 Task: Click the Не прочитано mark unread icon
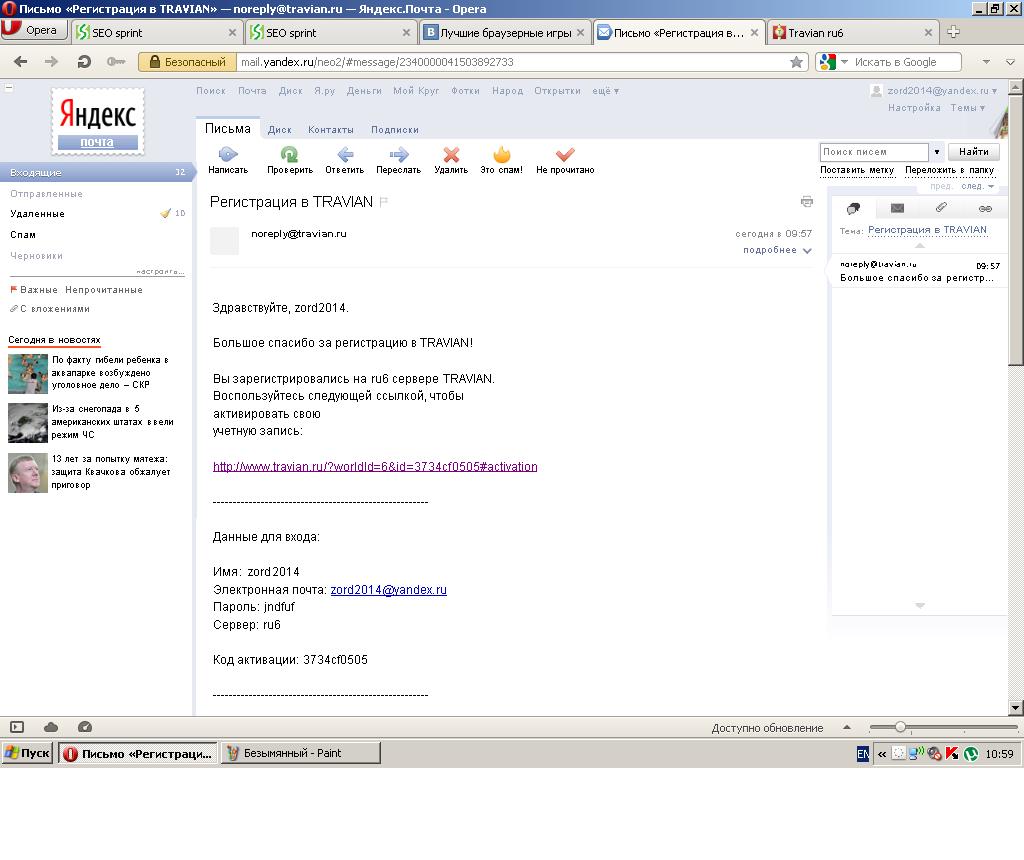coord(565,155)
